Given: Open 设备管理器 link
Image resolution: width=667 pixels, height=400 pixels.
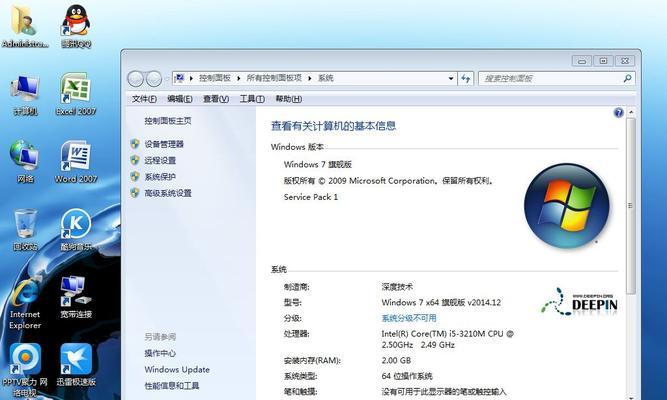Looking at the screenshot, I should click(164, 144).
